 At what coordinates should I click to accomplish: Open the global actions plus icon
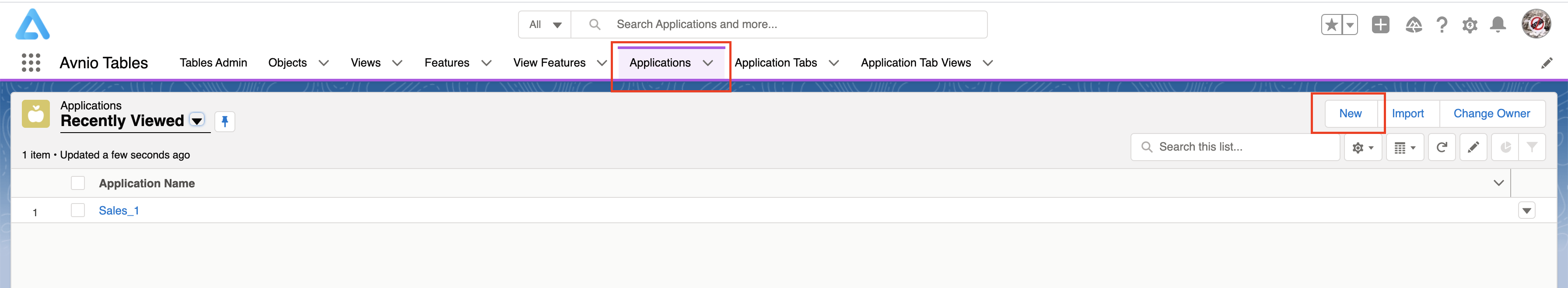[x=1380, y=25]
